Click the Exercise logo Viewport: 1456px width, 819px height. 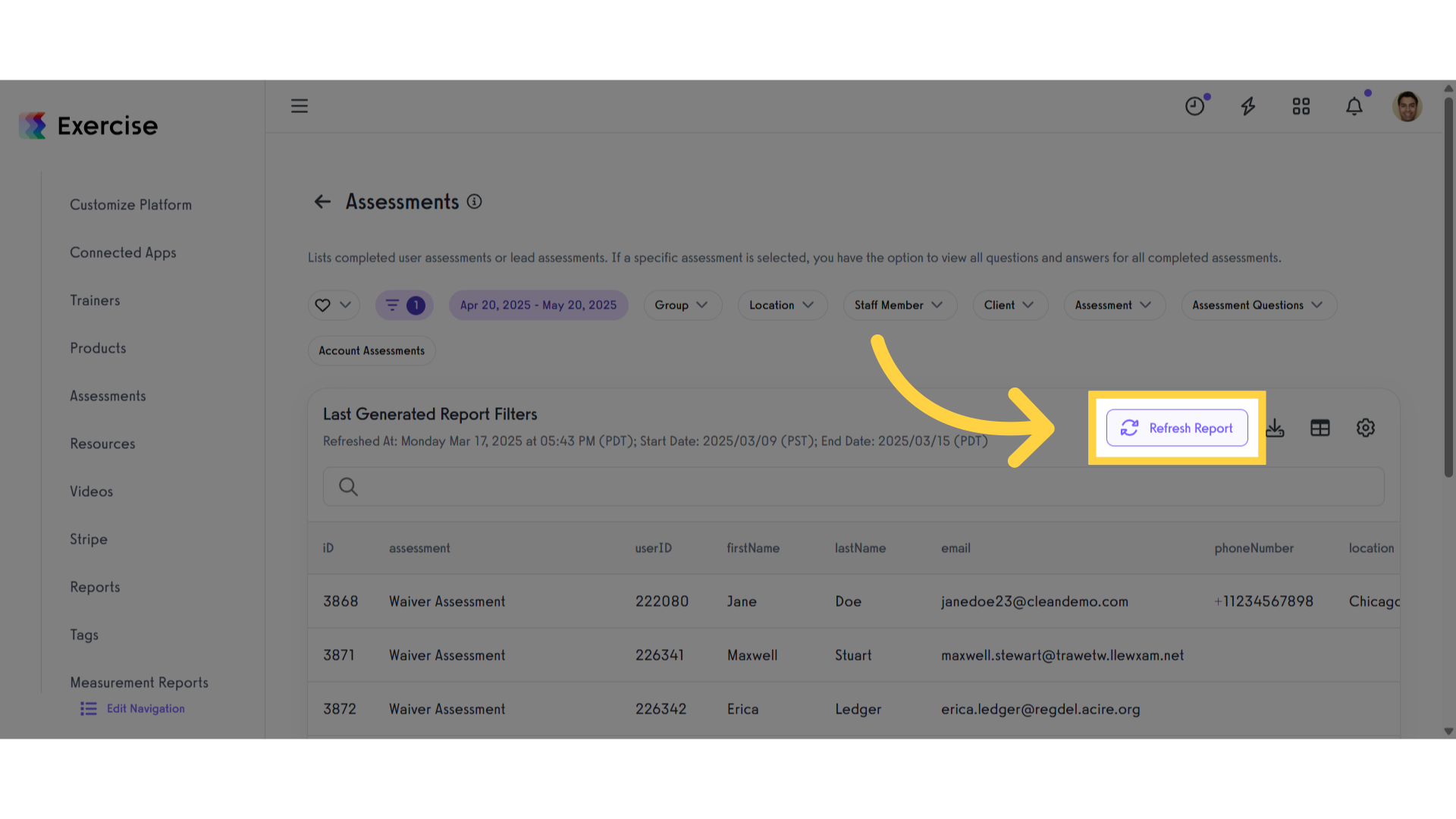[89, 126]
